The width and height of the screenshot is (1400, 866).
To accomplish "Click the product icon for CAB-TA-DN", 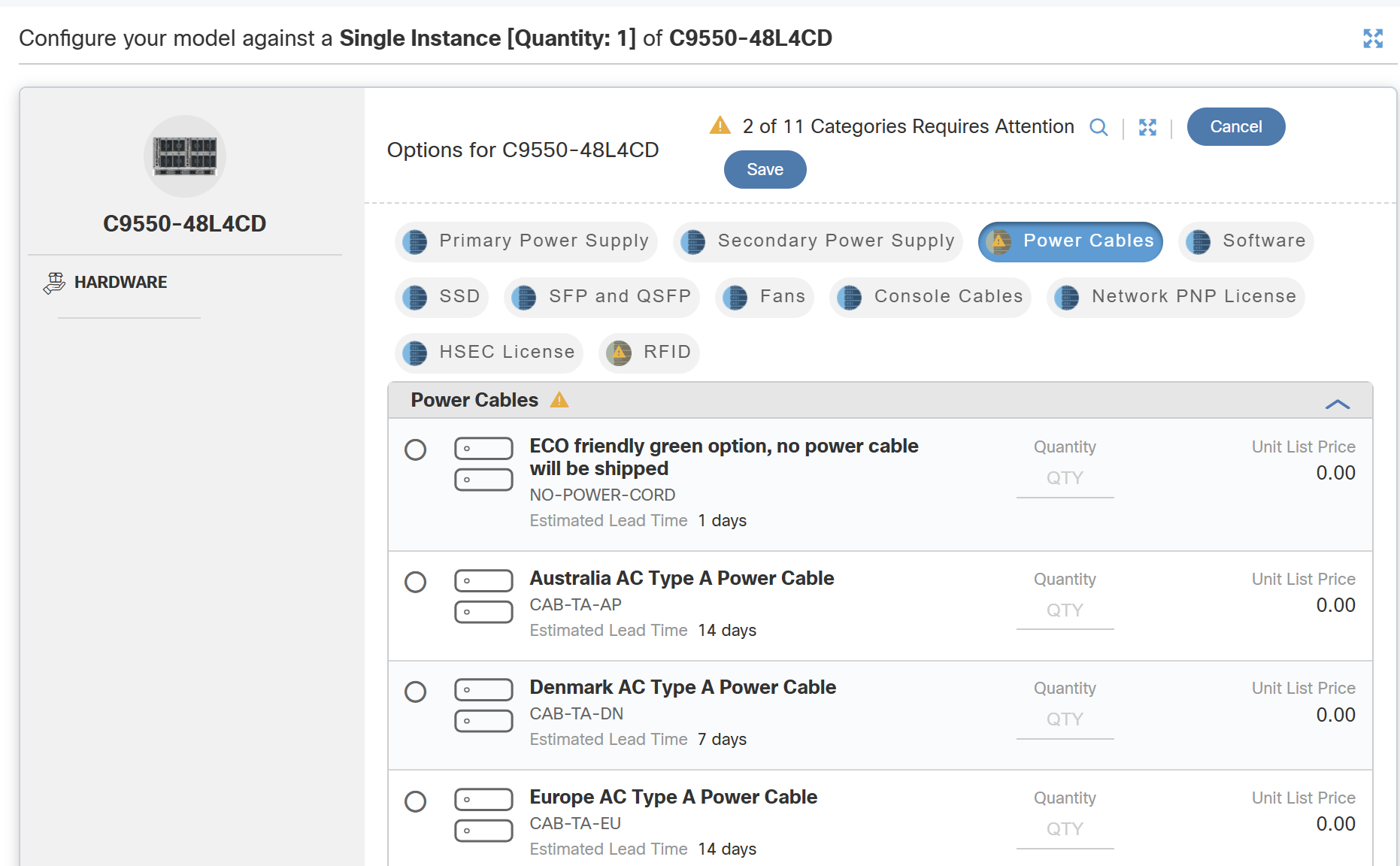I will coord(483,705).
